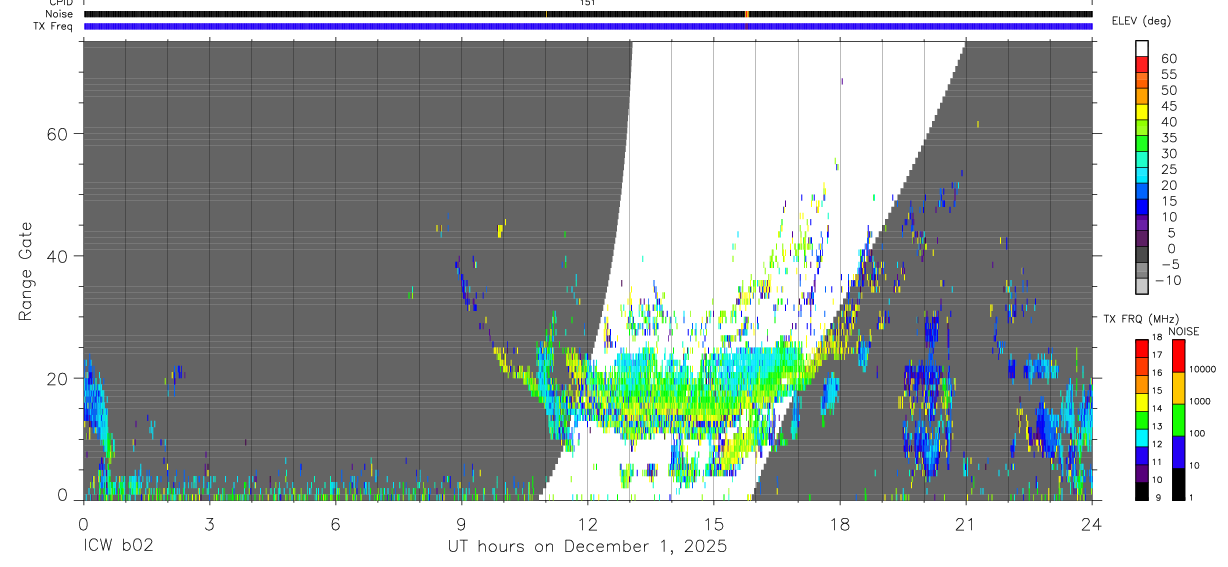Click the red ELEV colorbar segment below 60
This screenshot has height=567, width=1228.
pyautogui.click(x=1142, y=66)
